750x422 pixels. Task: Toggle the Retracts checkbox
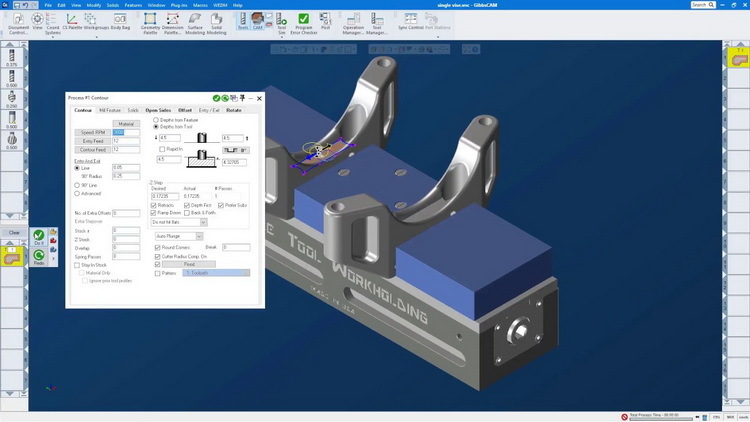[x=153, y=204]
